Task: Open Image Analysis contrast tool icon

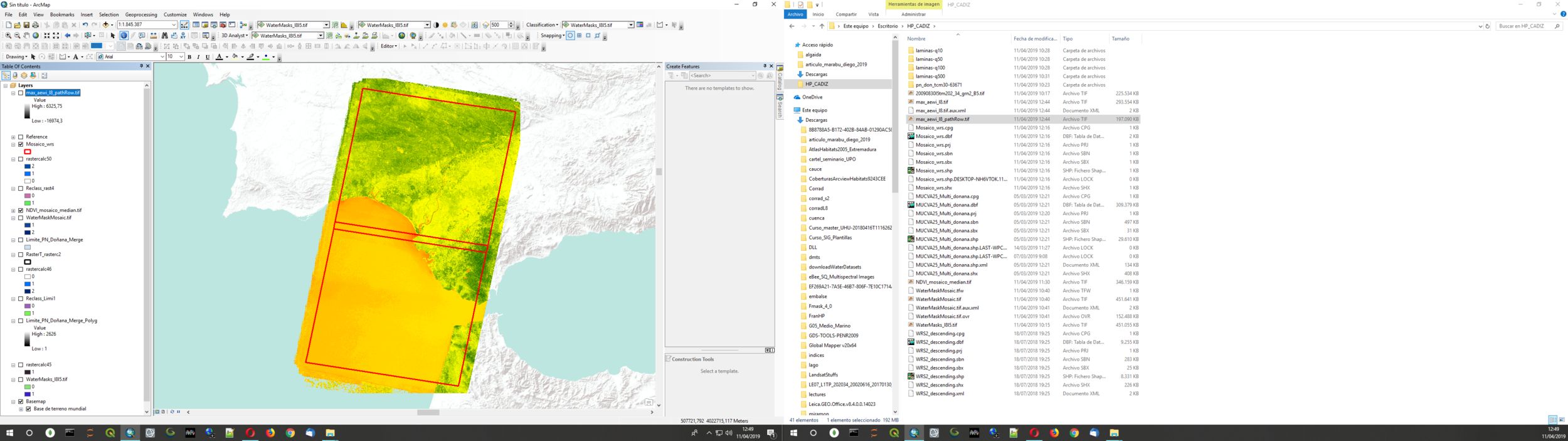Action: point(436,25)
